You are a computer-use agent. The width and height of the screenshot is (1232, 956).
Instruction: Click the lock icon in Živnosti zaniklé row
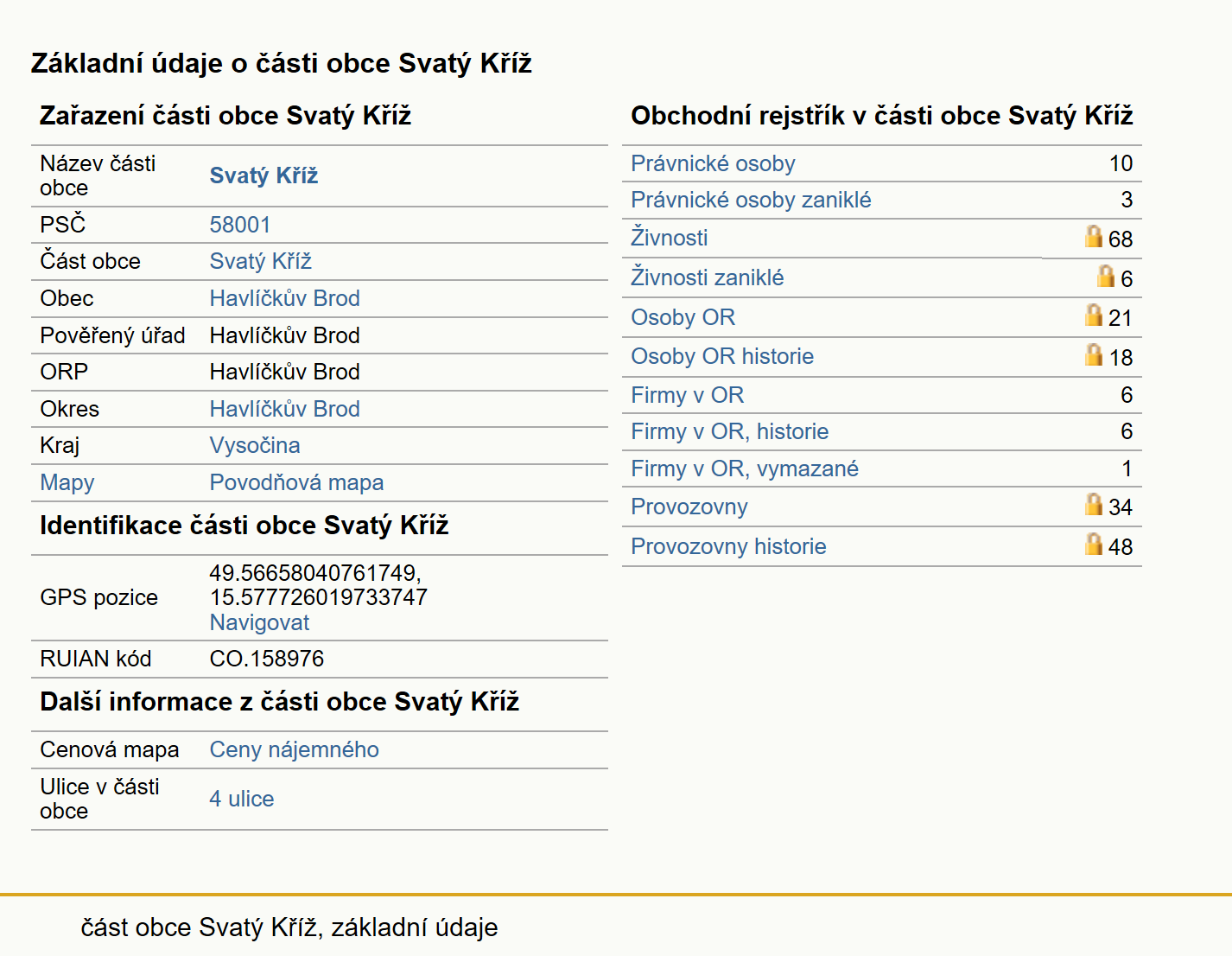click(x=1106, y=276)
